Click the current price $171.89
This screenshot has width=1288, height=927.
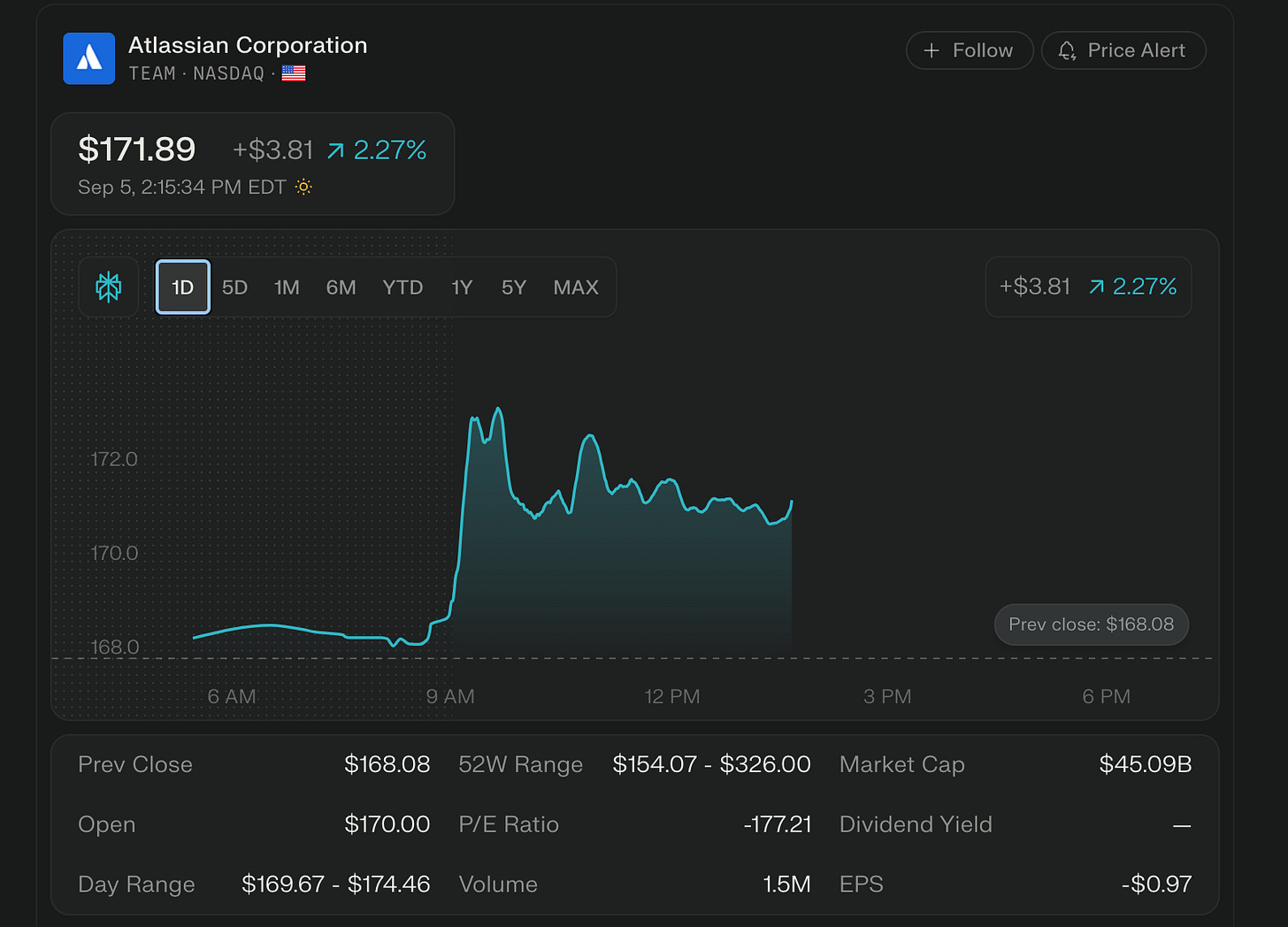(137, 149)
